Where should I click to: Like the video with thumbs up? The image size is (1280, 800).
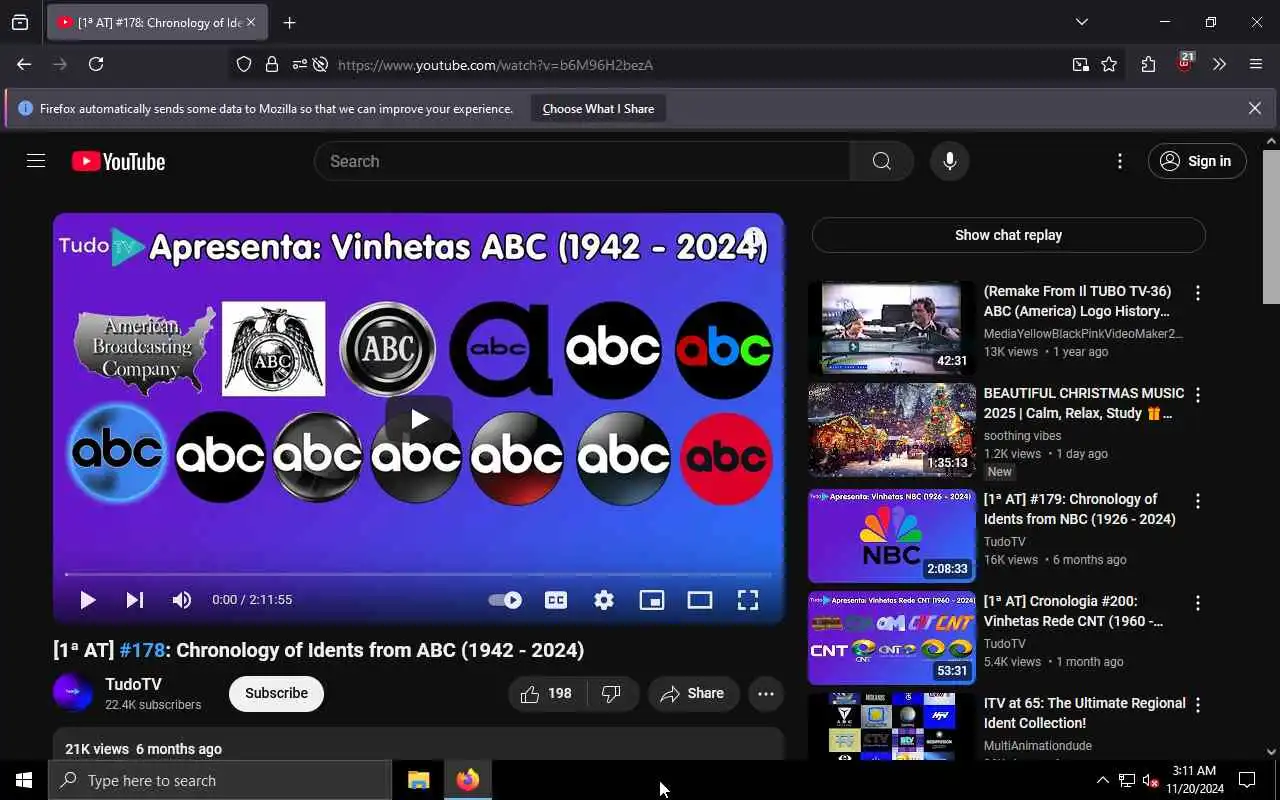(x=548, y=693)
